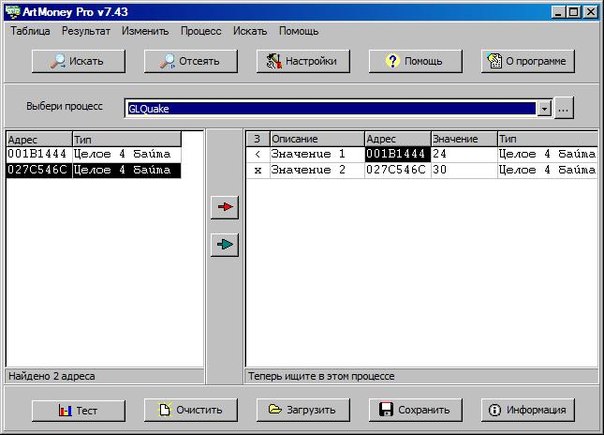Click the ellipsis browse process button
Image resolution: width=604 pixels, height=435 pixels.
point(564,108)
